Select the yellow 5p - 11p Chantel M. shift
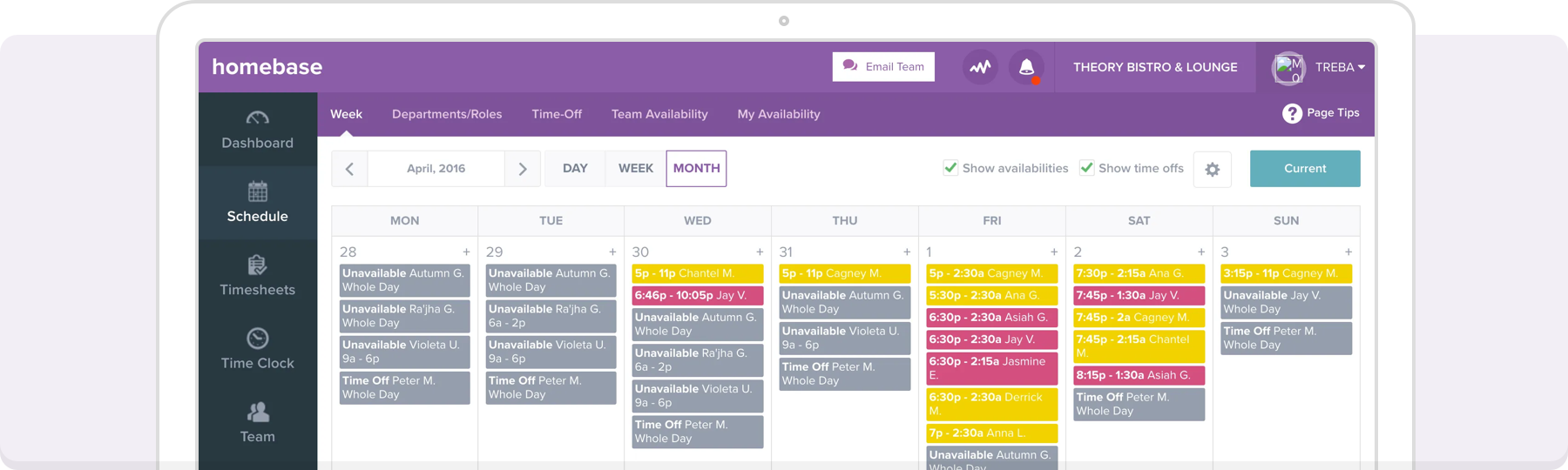The width and height of the screenshot is (1568, 470). (697, 273)
